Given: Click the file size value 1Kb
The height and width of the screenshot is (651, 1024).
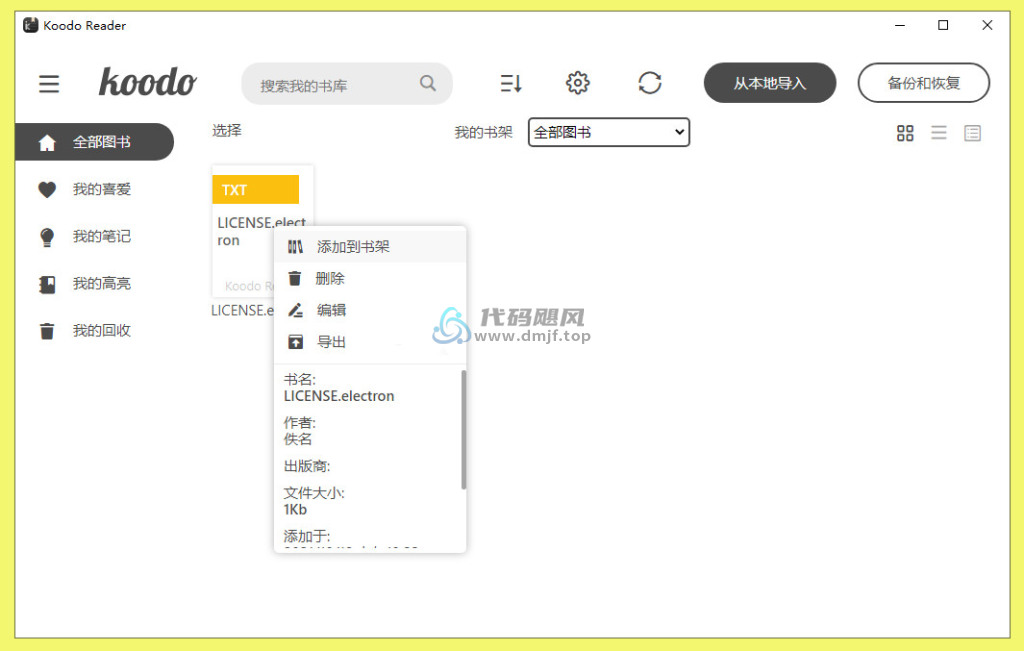Looking at the screenshot, I should tap(295, 510).
